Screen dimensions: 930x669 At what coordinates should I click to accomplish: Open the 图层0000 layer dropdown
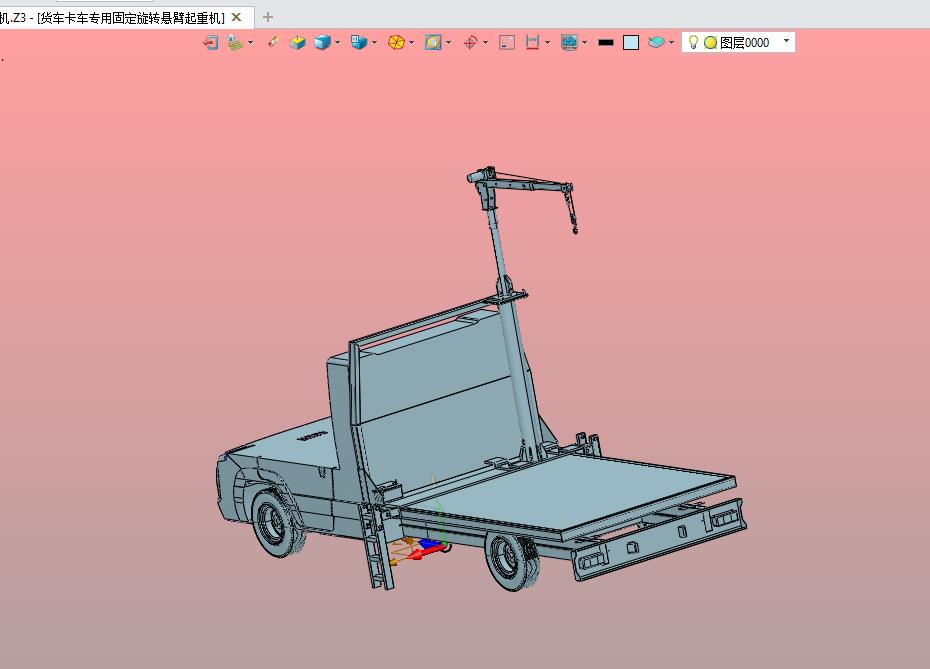[786, 41]
